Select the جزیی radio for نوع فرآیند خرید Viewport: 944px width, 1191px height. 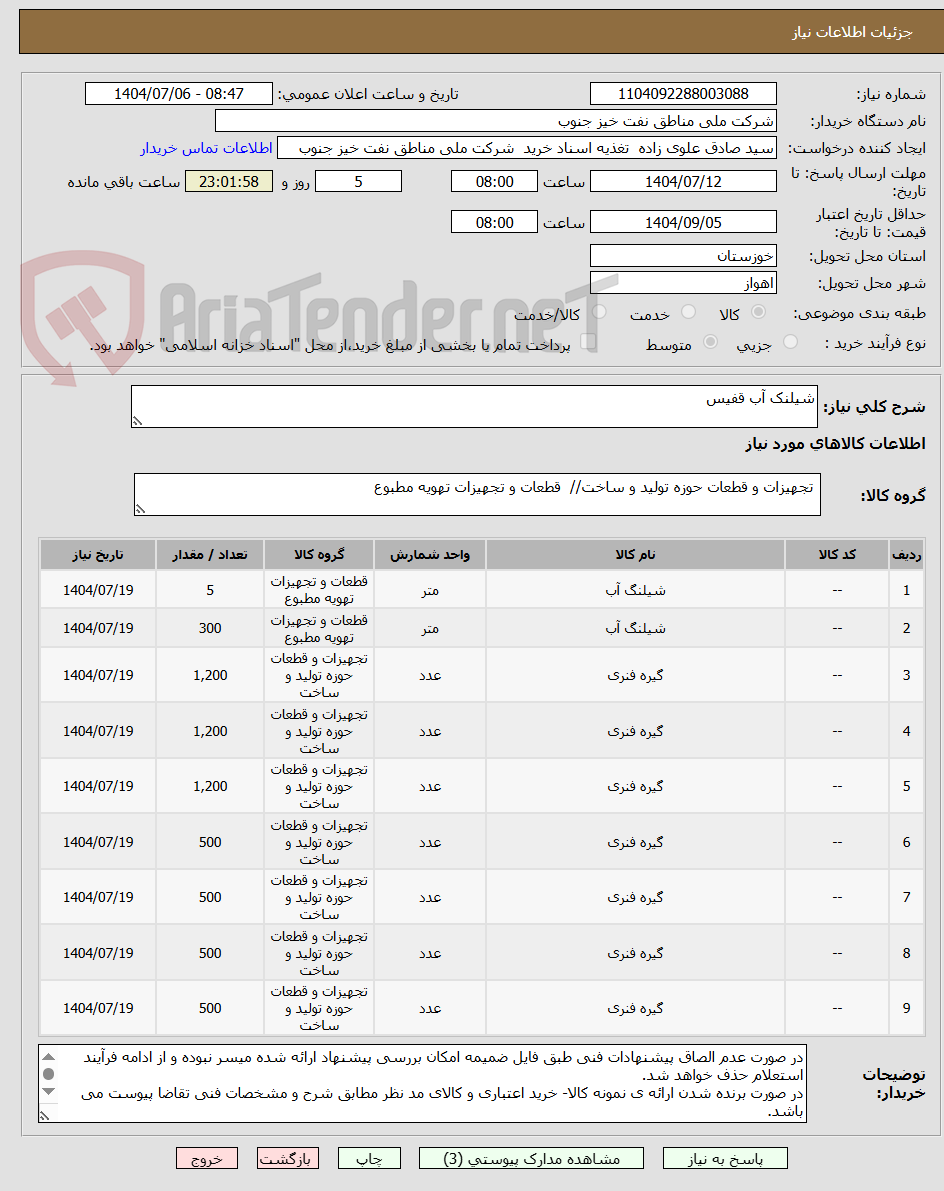pos(790,342)
